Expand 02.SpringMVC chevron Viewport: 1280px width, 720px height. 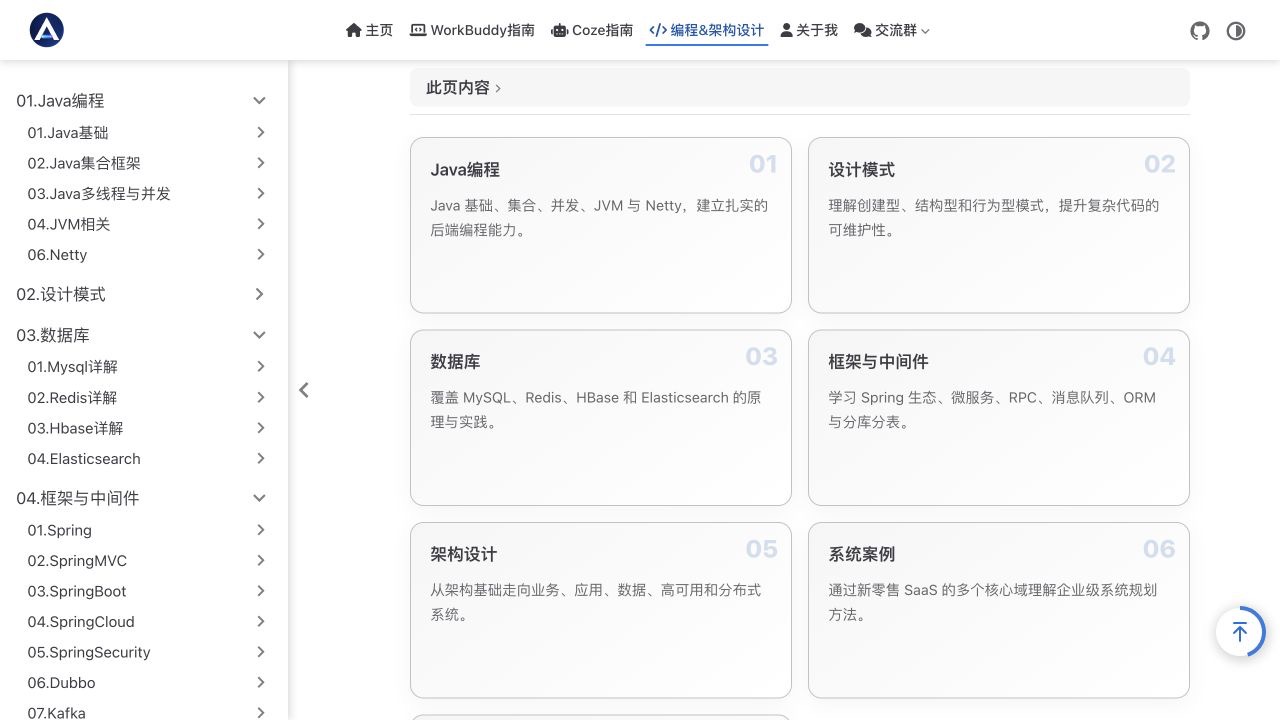click(x=260, y=560)
